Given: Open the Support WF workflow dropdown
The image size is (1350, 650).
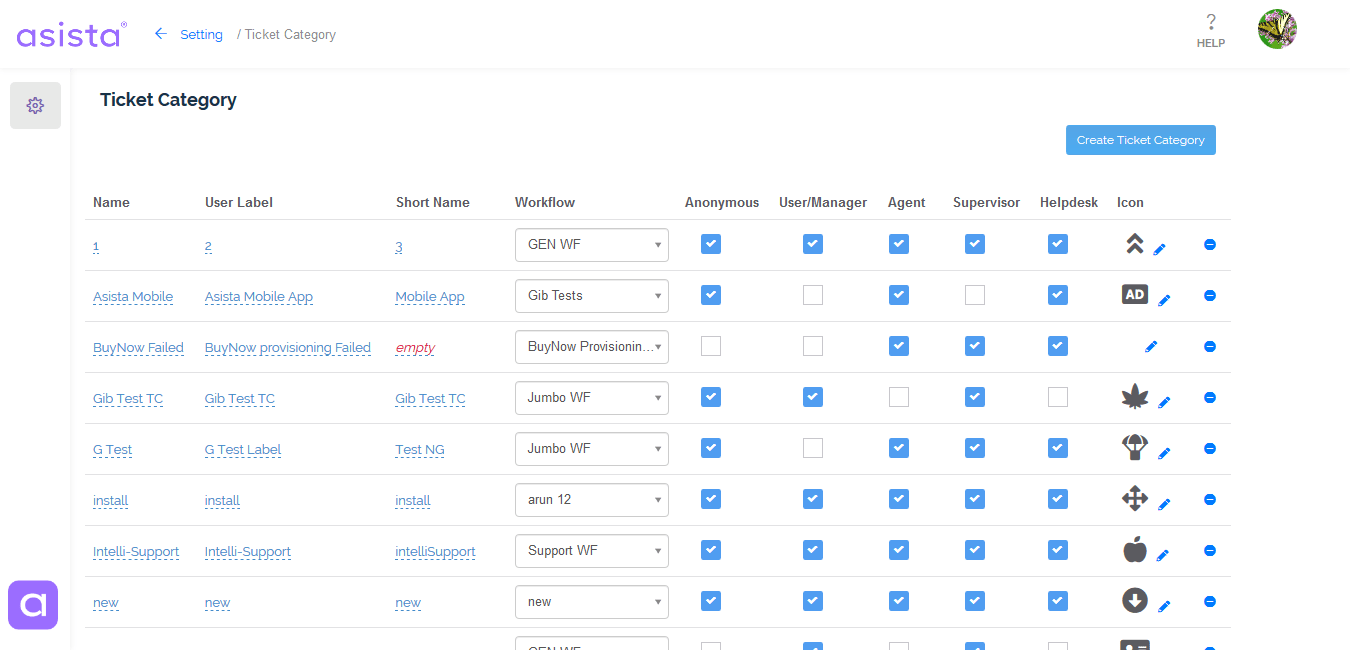Looking at the screenshot, I should [592, 551].
